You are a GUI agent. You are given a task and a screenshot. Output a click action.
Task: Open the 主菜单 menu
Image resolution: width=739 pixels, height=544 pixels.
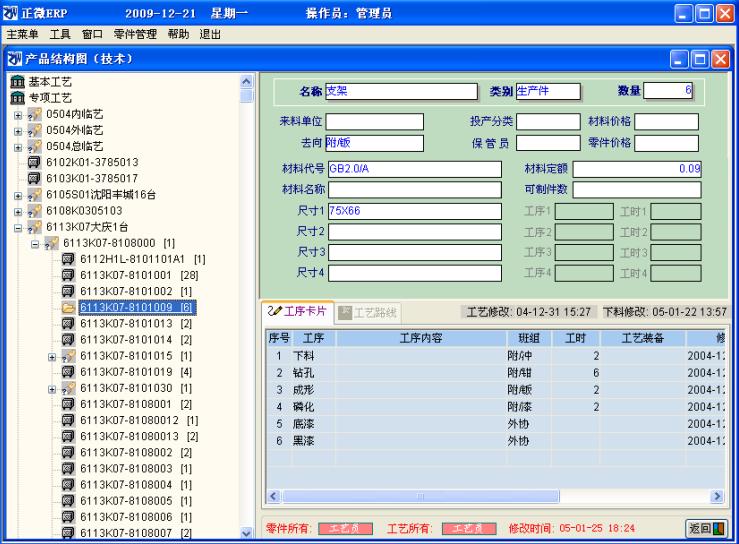pyautogui.click(x=22, y=34)
